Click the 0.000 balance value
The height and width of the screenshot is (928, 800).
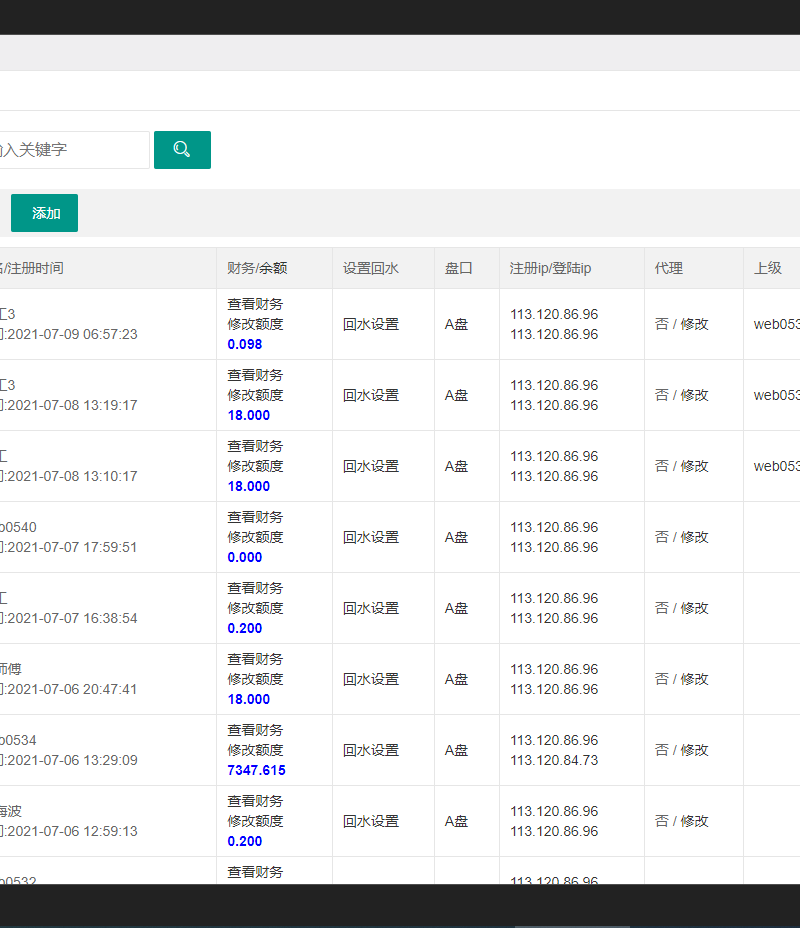[245, 557]
